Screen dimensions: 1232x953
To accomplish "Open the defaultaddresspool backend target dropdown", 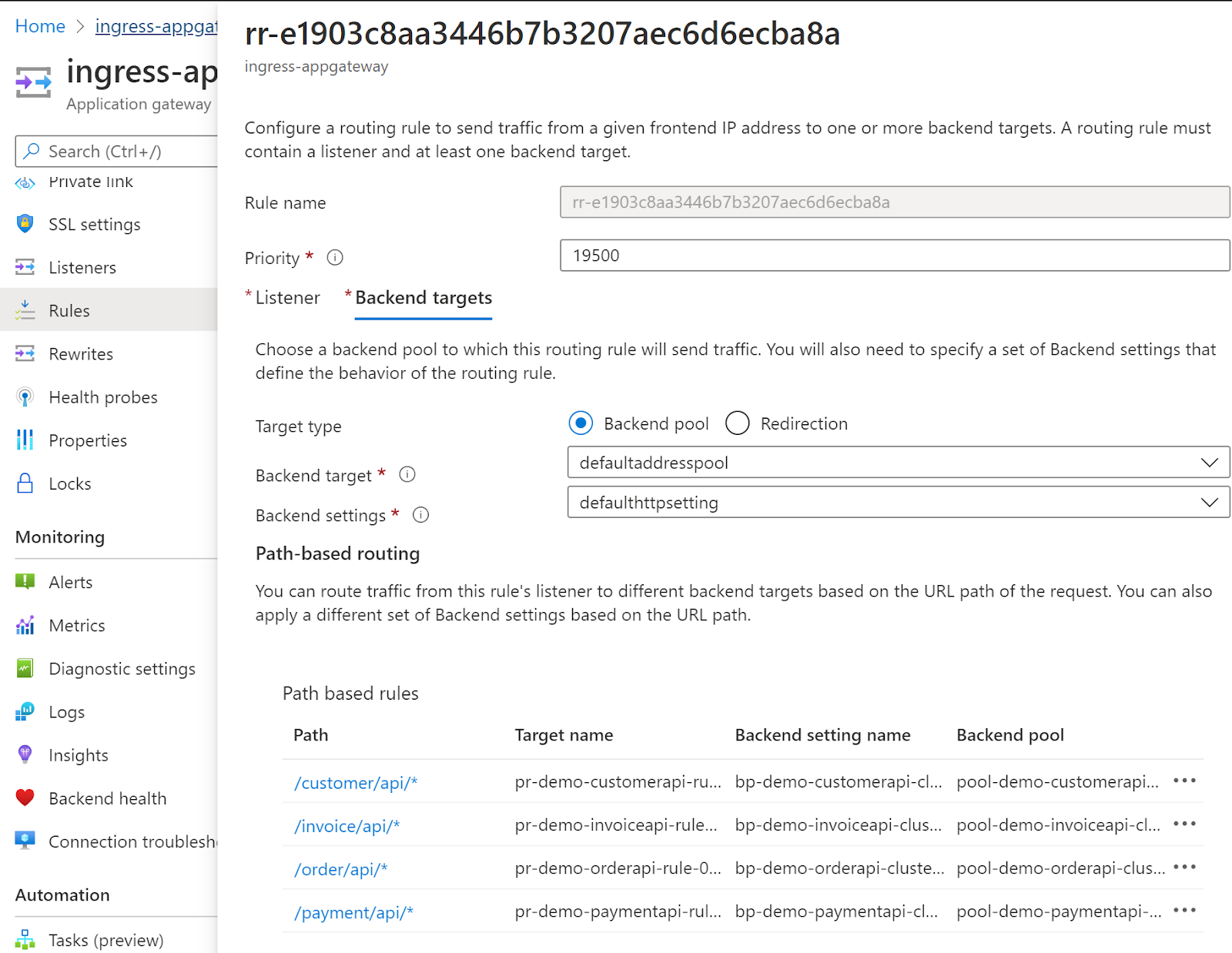I will click(898, 463).
